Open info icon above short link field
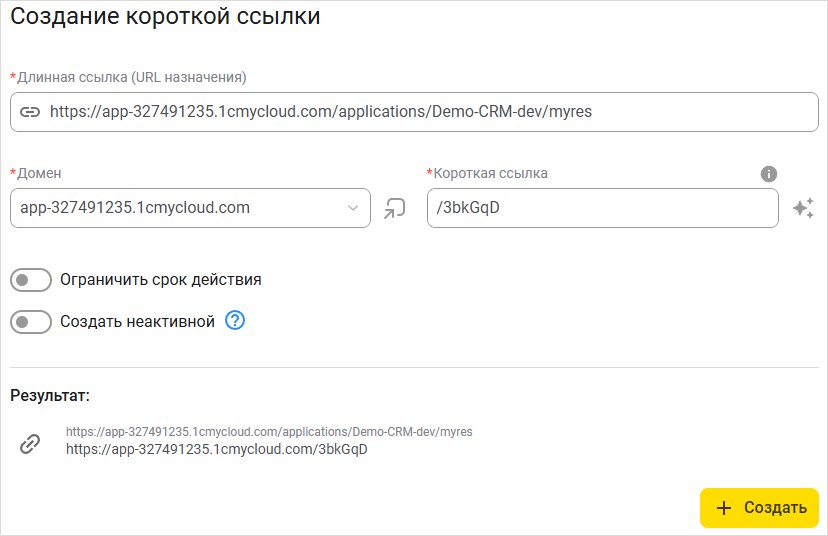 tap(768, 174)
